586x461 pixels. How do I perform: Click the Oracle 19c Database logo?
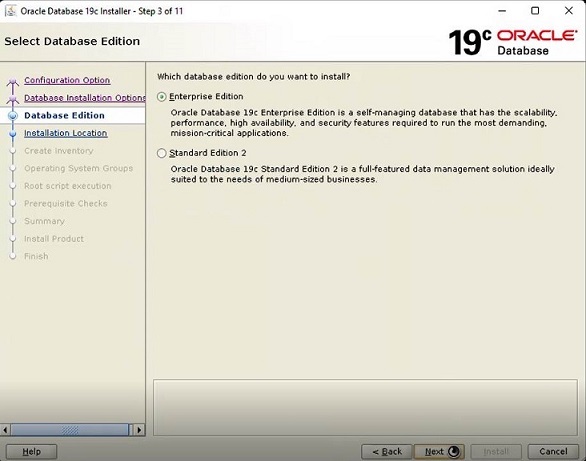point(512,42)
